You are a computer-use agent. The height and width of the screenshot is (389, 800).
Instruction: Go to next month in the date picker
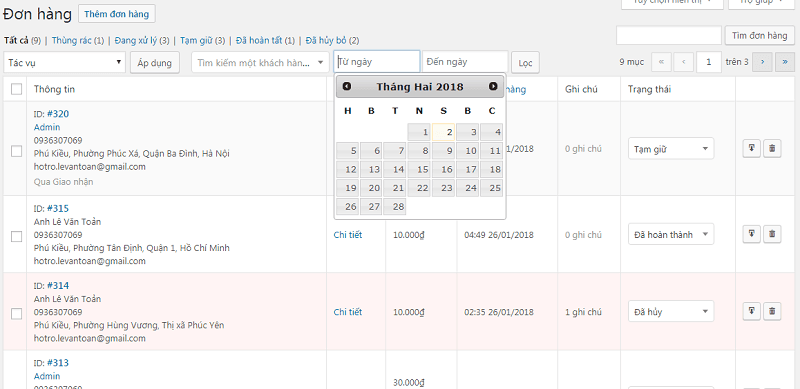493,86
